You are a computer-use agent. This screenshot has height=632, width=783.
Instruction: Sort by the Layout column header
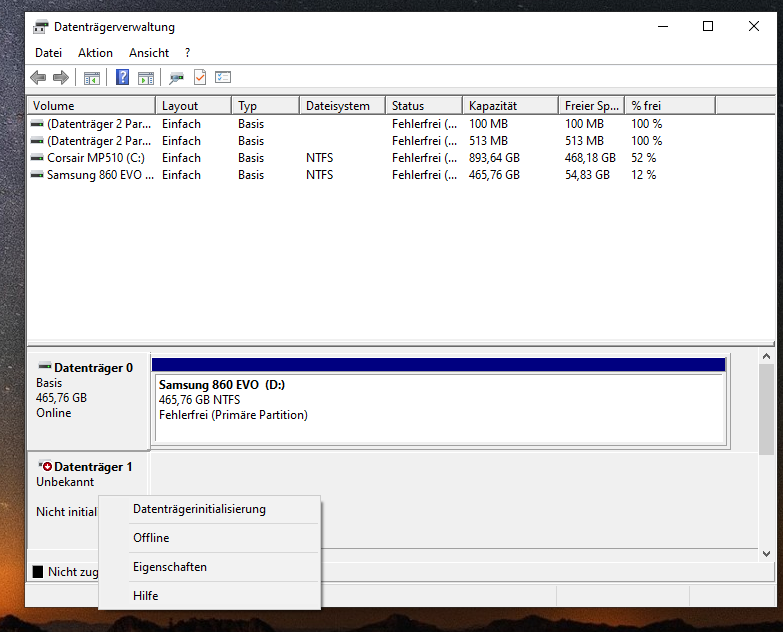[x=194, y=106]
